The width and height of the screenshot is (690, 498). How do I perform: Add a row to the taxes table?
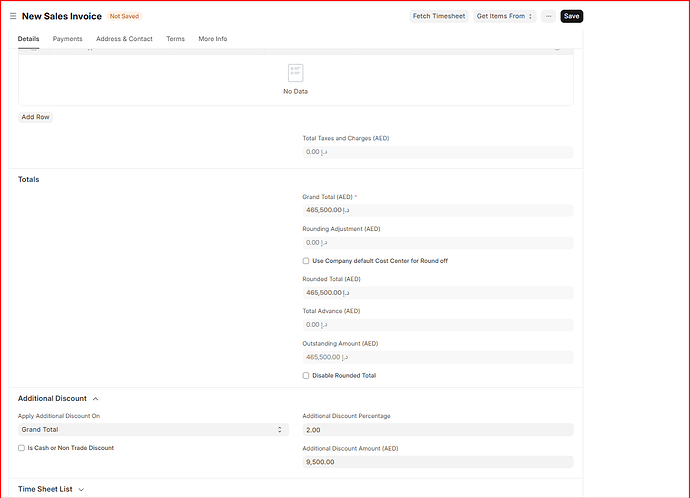tap(36, 117)
